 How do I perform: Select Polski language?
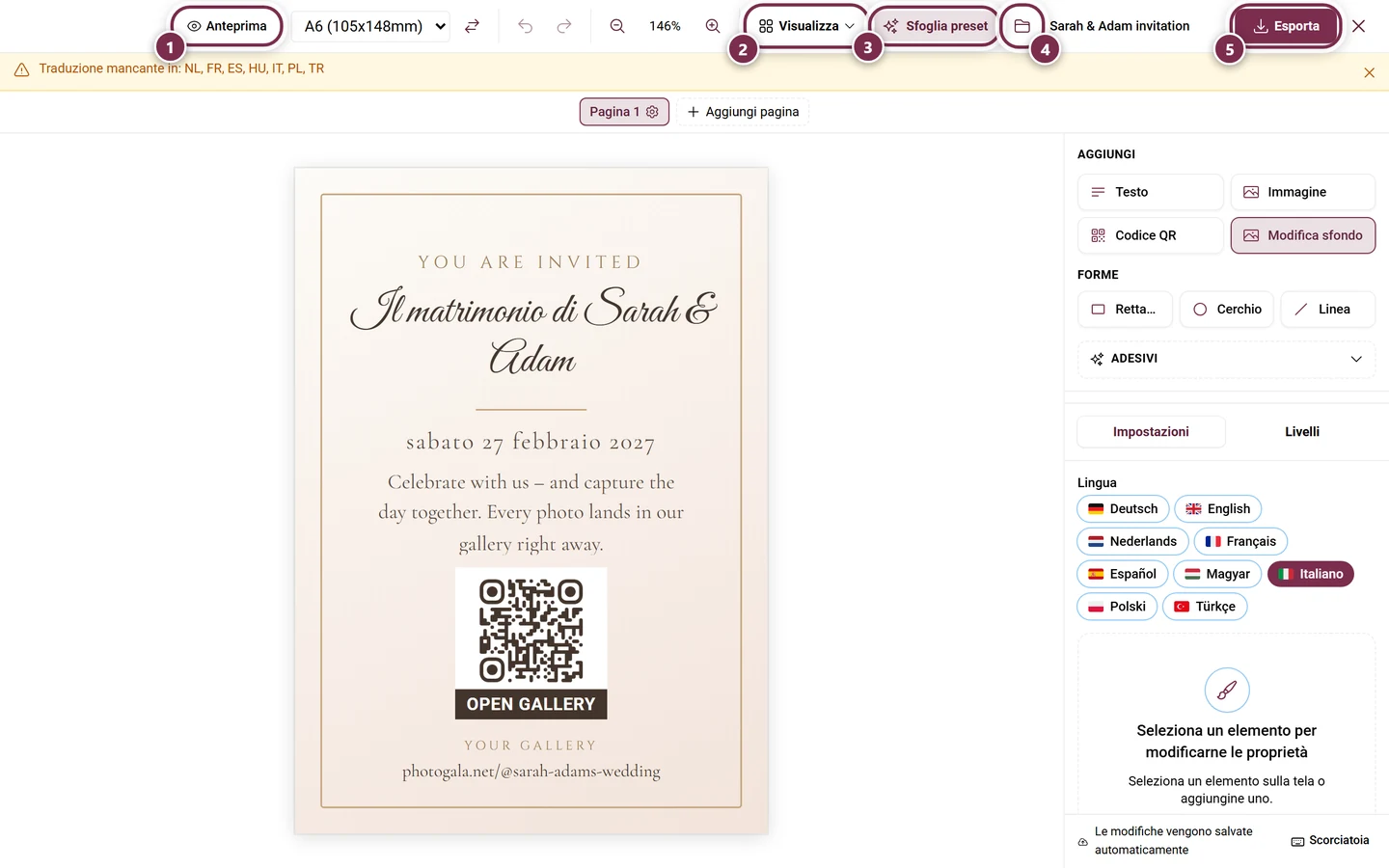point(1117,607)
